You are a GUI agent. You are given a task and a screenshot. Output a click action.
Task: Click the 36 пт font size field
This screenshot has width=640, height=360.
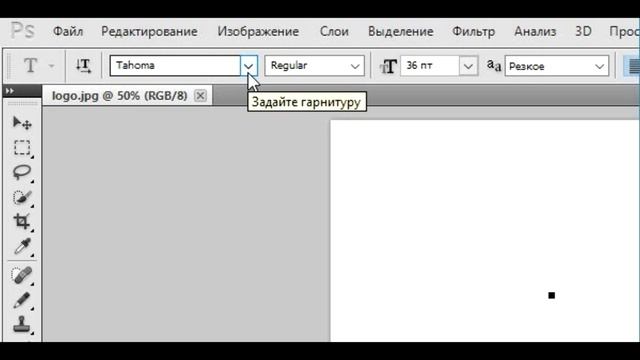(x=430, y=66)
